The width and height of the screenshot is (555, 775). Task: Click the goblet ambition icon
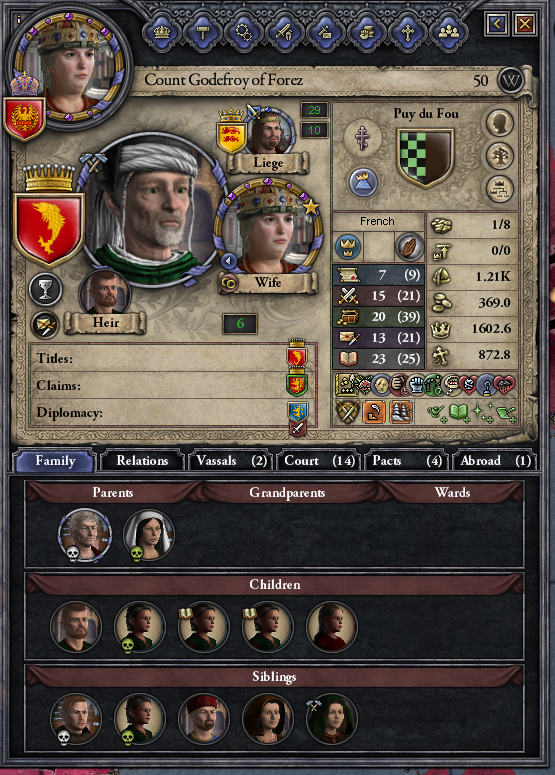(x=45, y=290)
